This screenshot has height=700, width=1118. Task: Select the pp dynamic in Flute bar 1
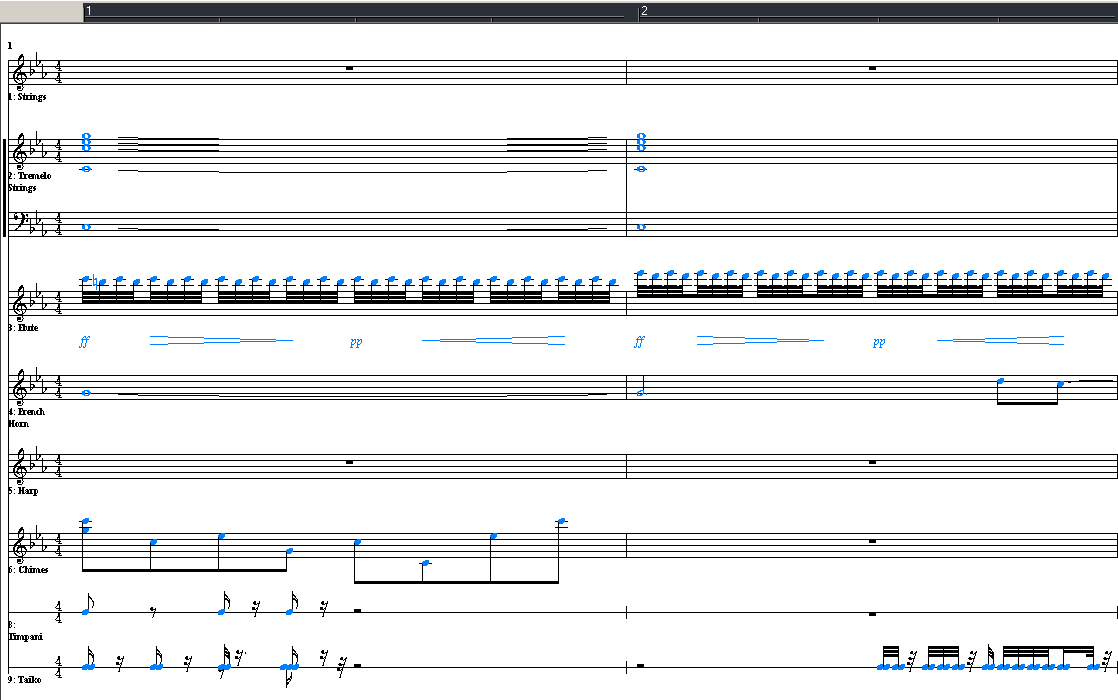tap(356, 341)
